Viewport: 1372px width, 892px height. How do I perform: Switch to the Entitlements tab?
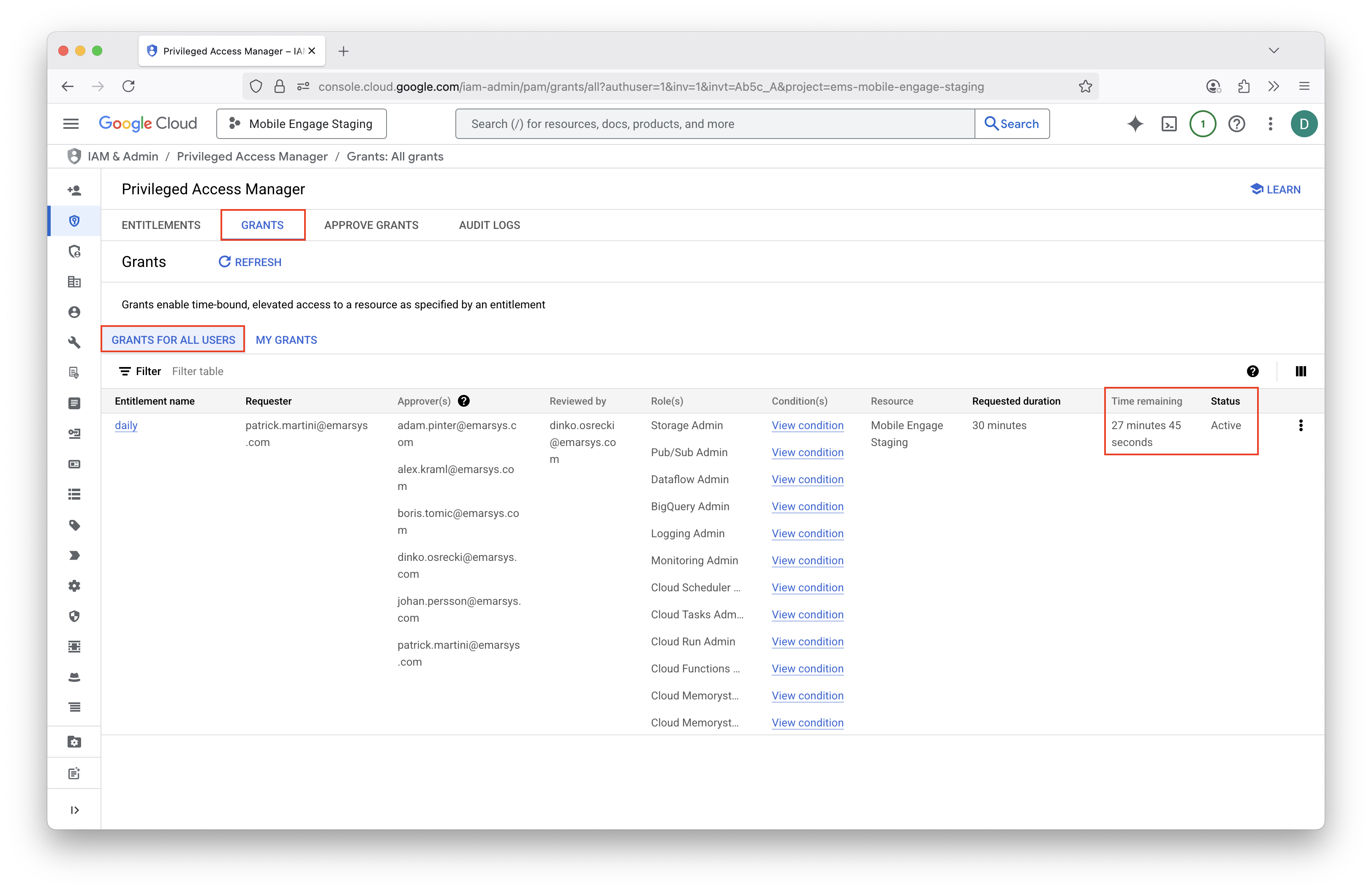click(x=161, y=225)
